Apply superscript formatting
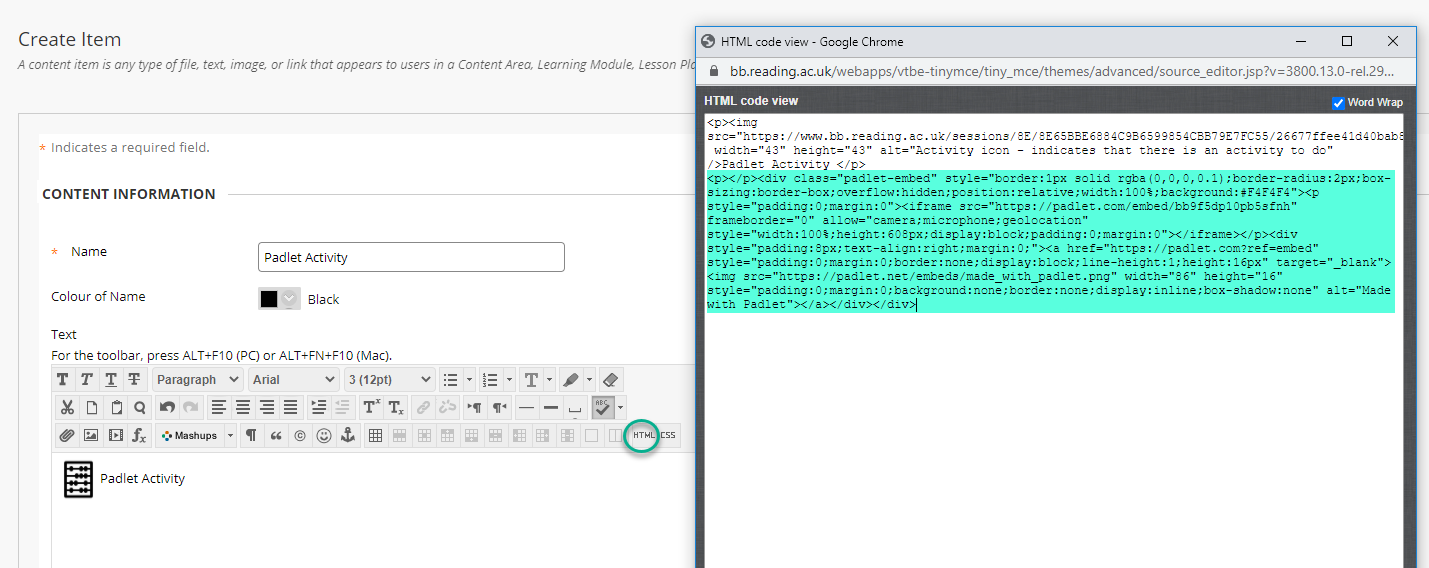The height and width of the screenshot is (568, 1429). pos(371,407)
